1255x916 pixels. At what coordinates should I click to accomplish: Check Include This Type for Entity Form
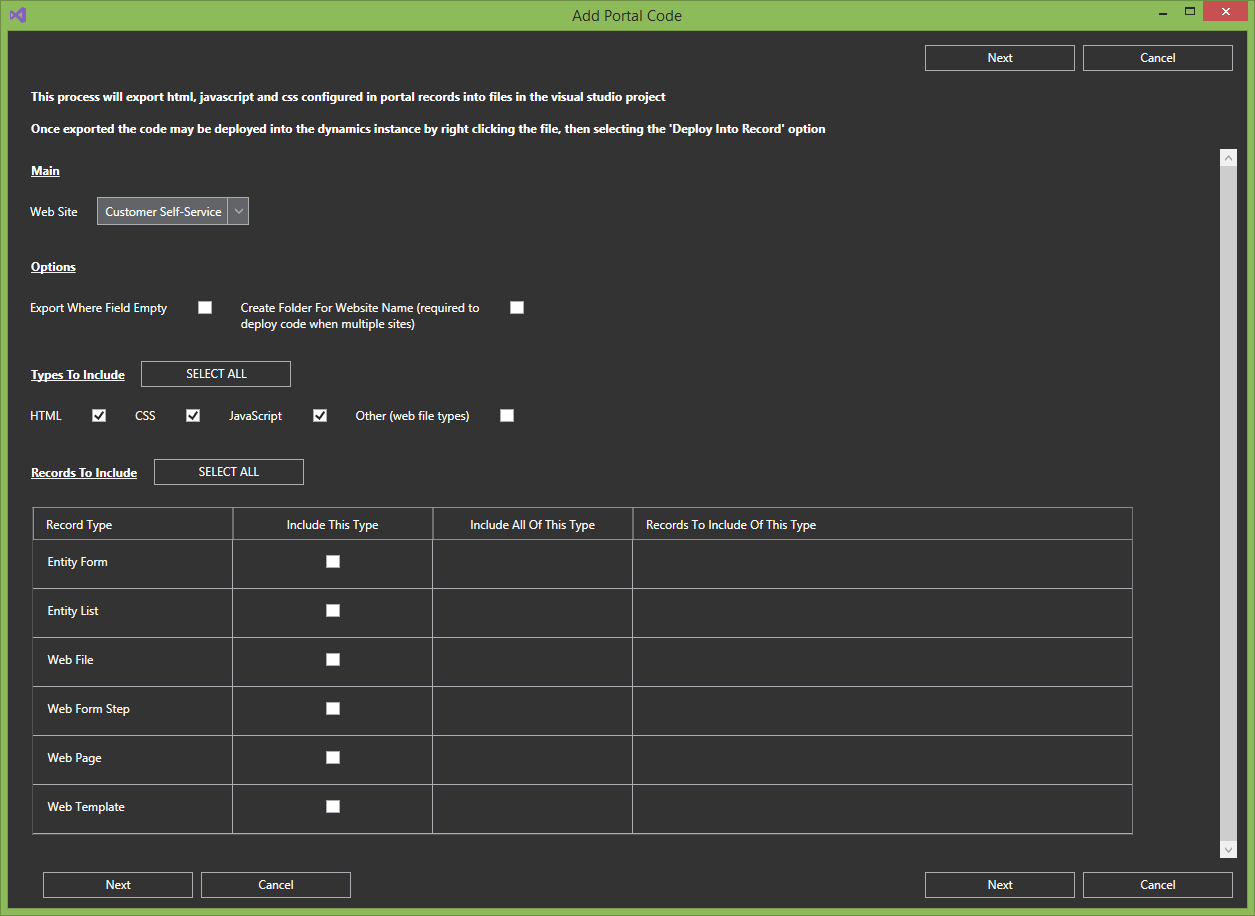(x=332, y=561)
